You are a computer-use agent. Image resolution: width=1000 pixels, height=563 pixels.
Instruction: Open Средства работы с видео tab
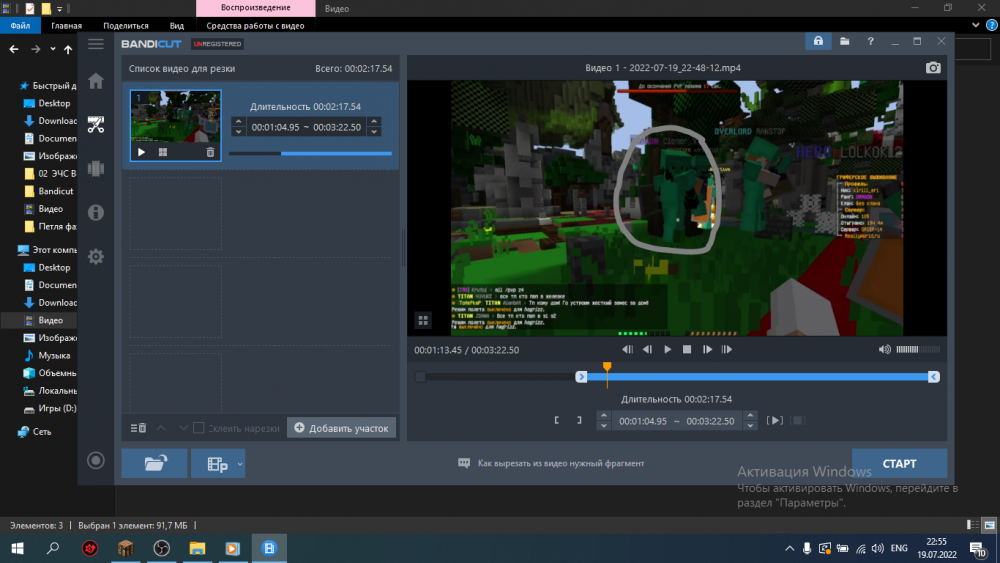255,26
